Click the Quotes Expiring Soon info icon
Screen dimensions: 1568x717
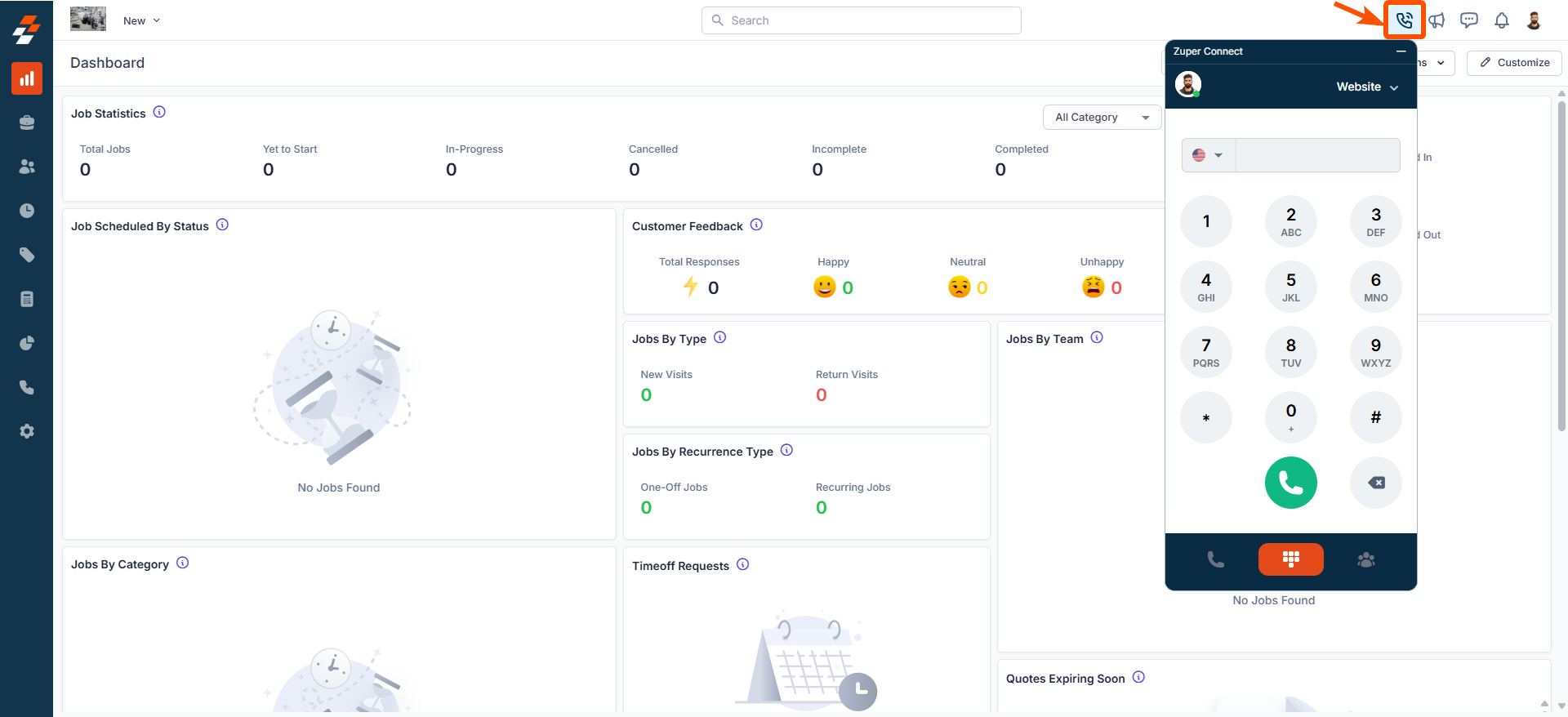(1138, 677)
